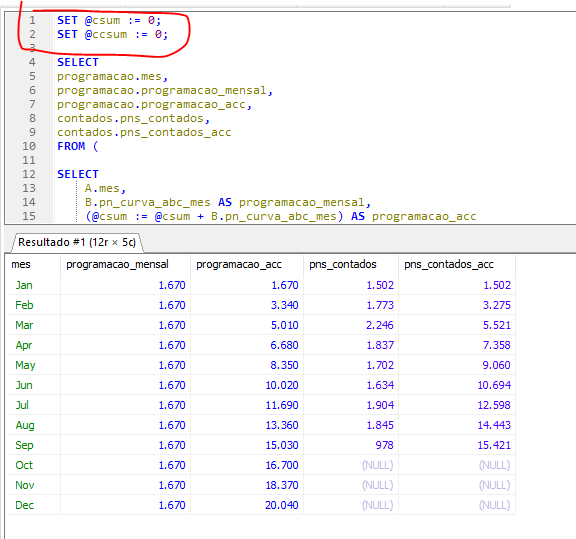
Task: Select the Mar pns_contados_acc cell 5.521
Action: pos(457,325)
